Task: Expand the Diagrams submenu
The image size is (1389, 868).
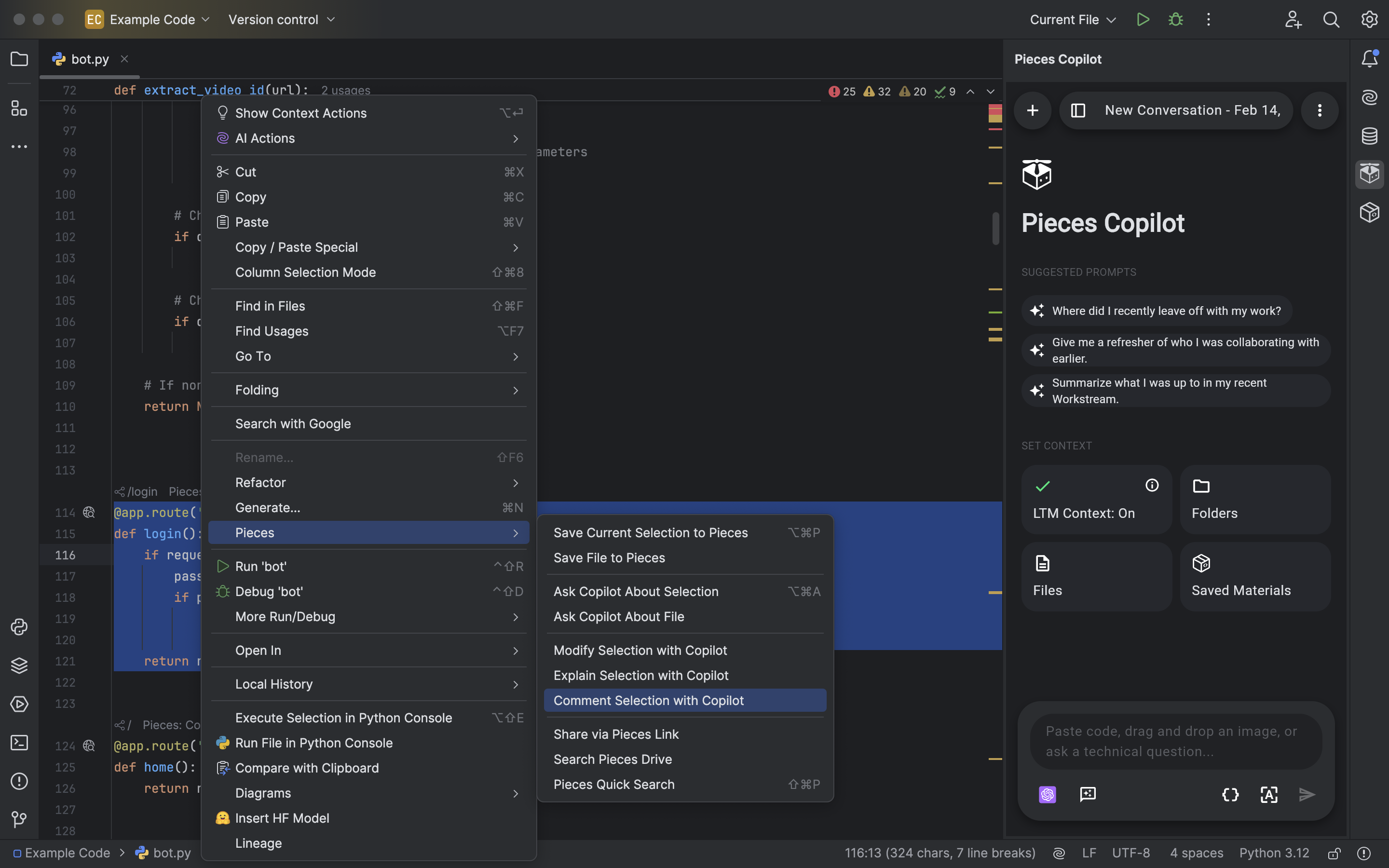Action: [x=368, y=793]
